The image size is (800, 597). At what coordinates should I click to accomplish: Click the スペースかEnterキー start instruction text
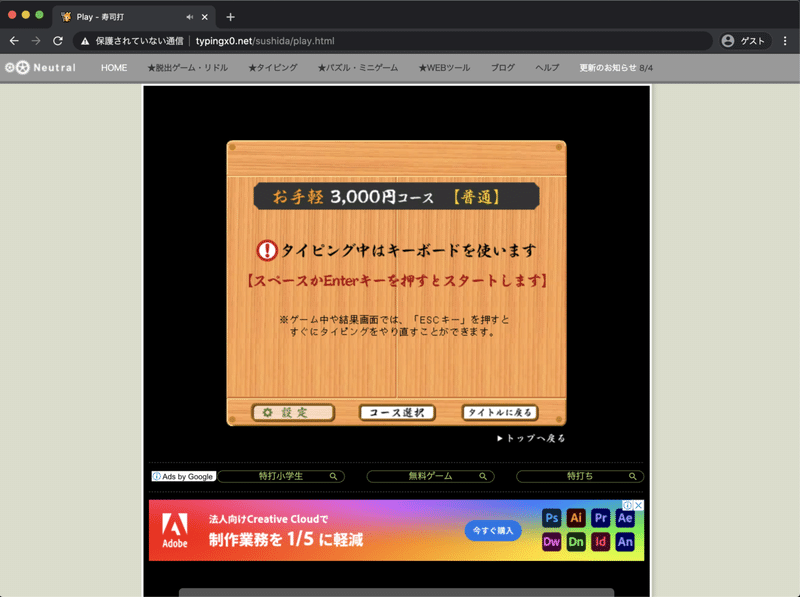click(x=397, y=281)
